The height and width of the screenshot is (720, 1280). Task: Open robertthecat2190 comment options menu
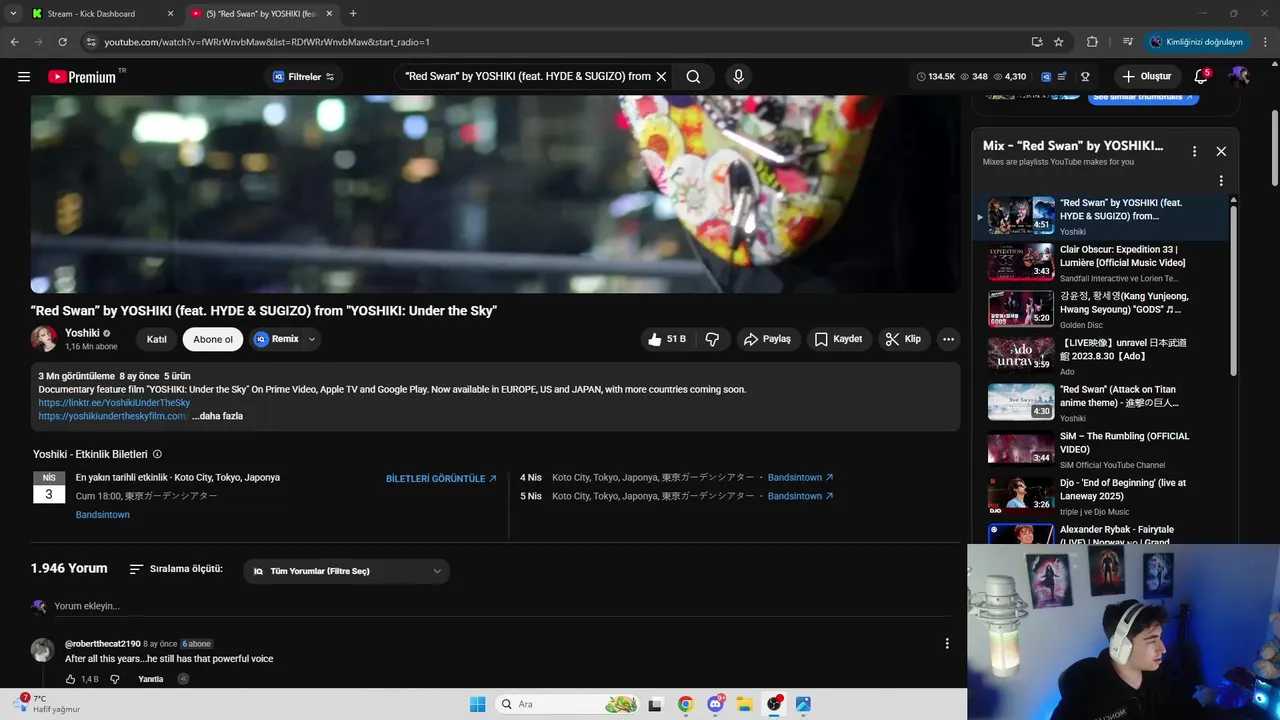coord(947,644)
